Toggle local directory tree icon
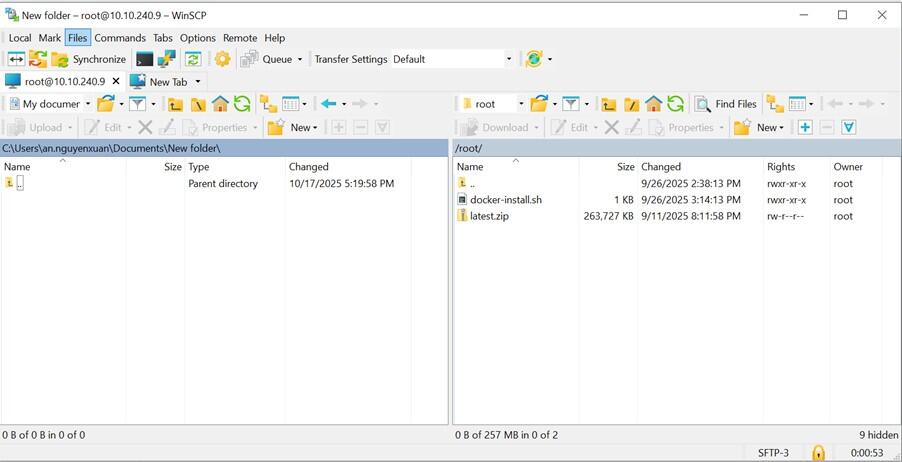 click(268, 104)
